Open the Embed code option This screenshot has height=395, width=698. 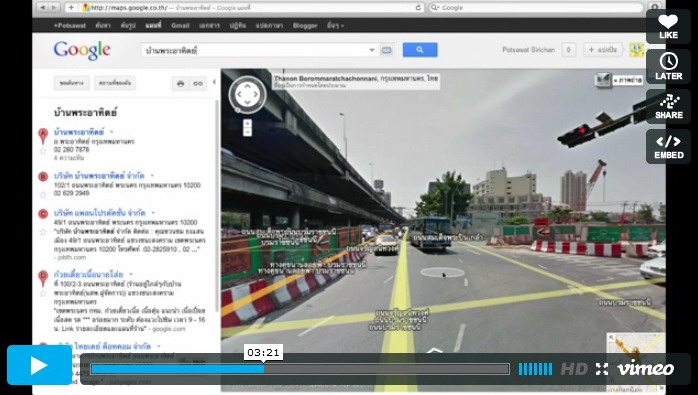668,147
